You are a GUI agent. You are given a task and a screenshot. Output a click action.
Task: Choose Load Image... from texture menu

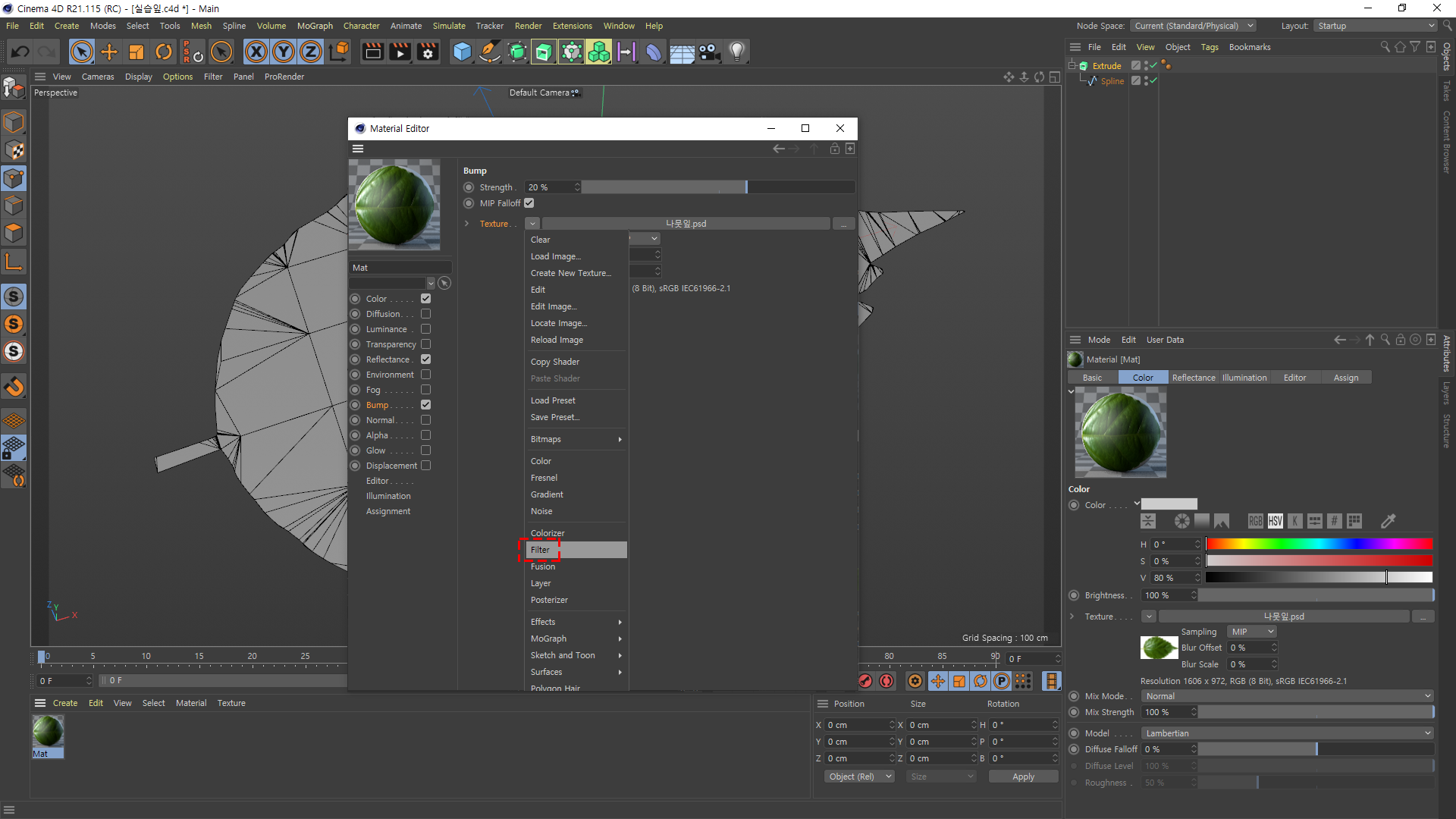[x=555, y=256]
